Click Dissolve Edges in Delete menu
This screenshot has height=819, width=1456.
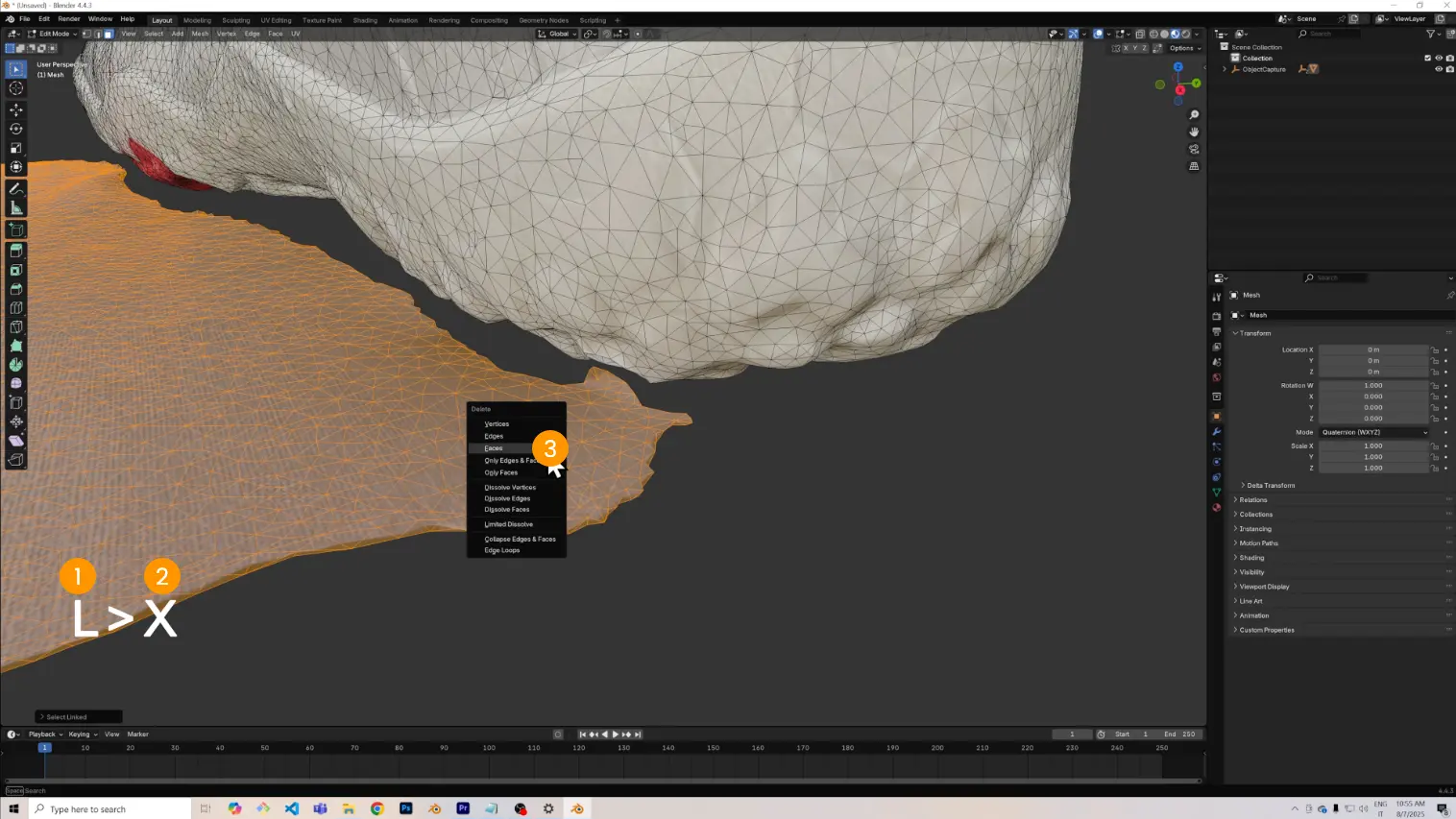pos(507,498)
